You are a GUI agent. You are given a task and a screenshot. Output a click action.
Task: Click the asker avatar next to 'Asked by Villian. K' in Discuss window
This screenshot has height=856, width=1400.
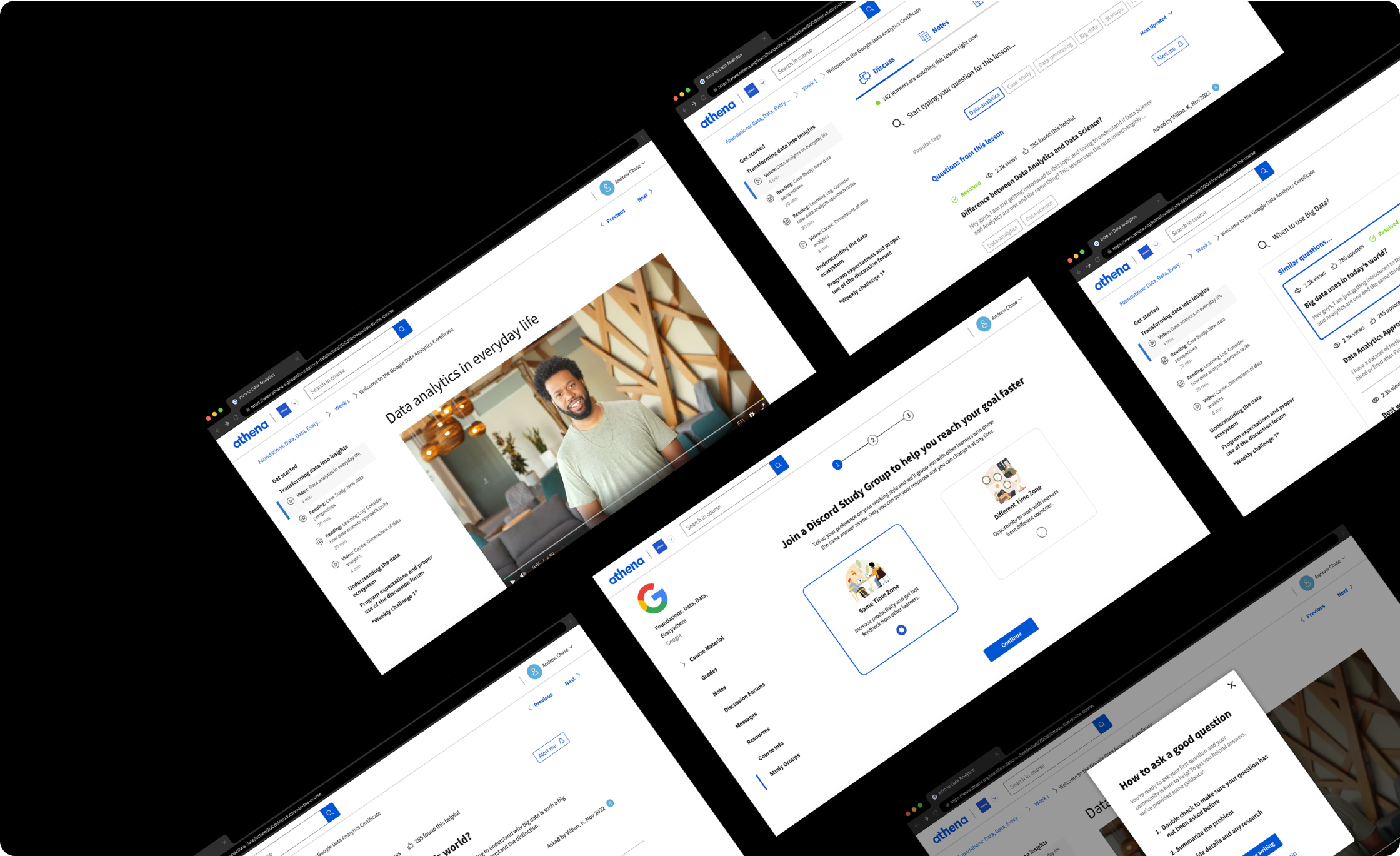(1216, 87)
